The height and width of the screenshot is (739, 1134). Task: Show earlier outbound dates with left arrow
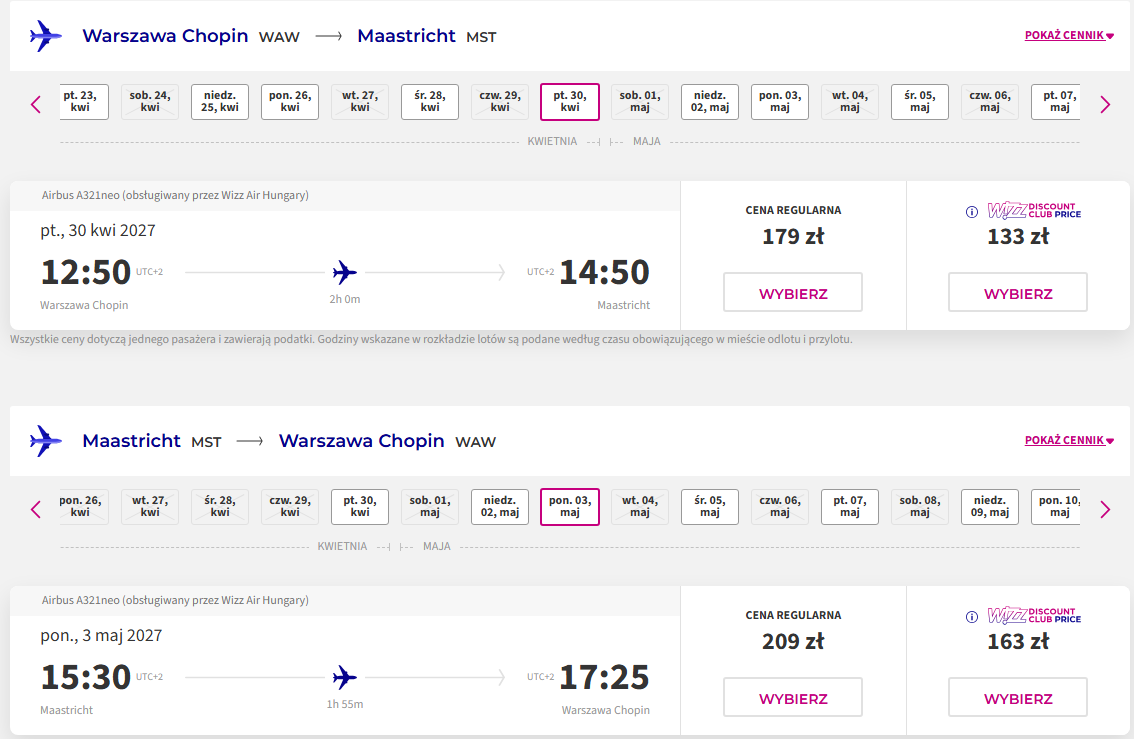pos(36,105)
